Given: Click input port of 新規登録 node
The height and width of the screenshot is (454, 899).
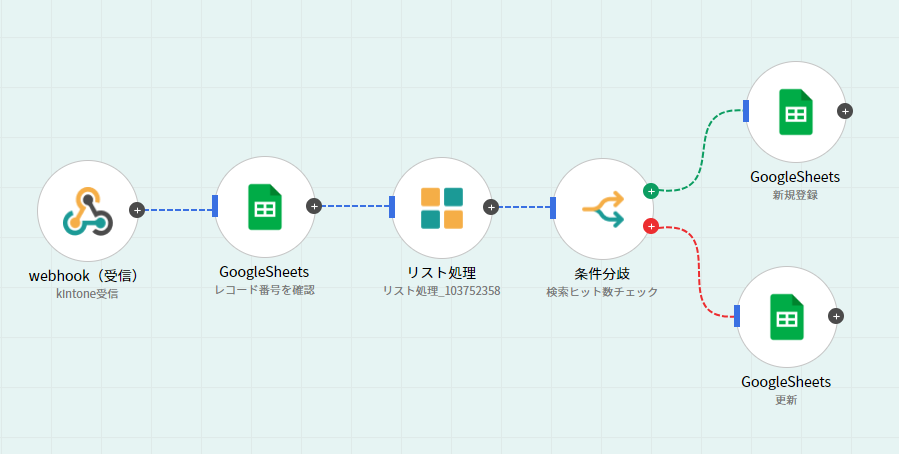Looking at the screenshot, I should [746, 111].
